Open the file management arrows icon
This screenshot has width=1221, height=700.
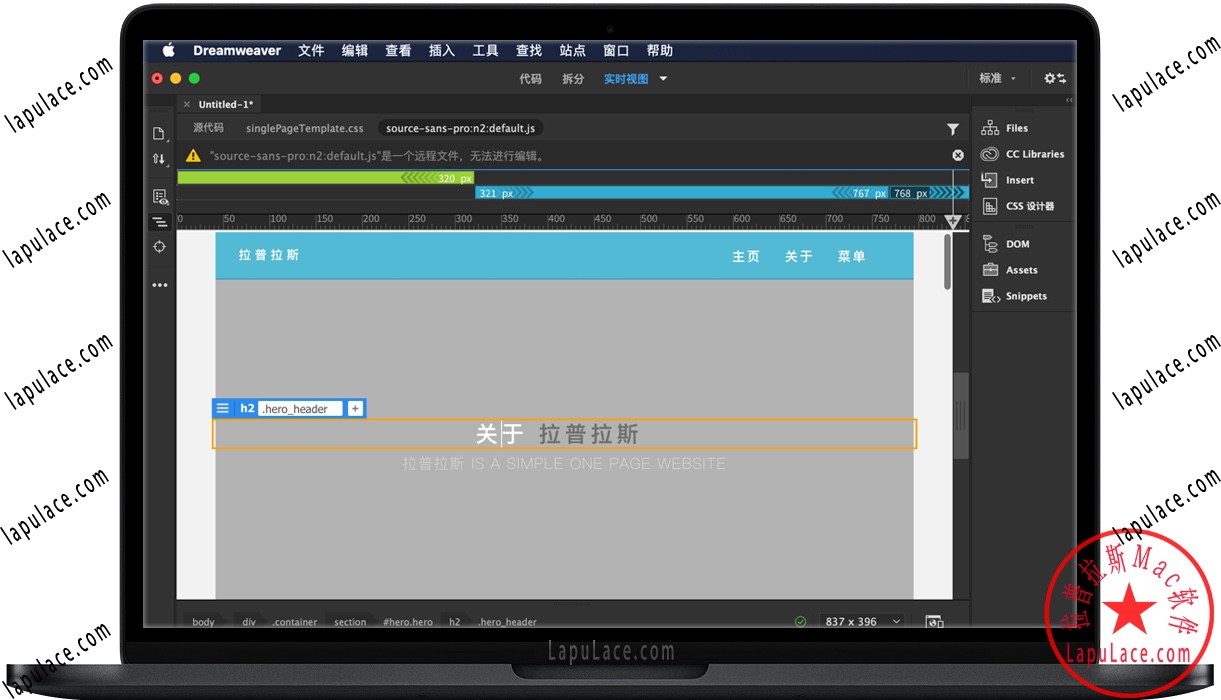pos(159,159)
